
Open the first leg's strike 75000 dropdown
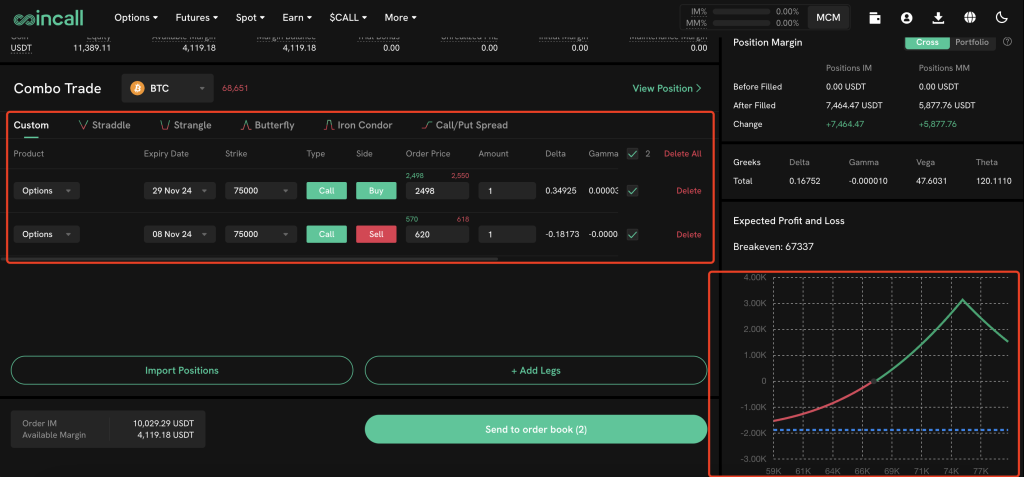pyautogui.click(x=260, y=191)
